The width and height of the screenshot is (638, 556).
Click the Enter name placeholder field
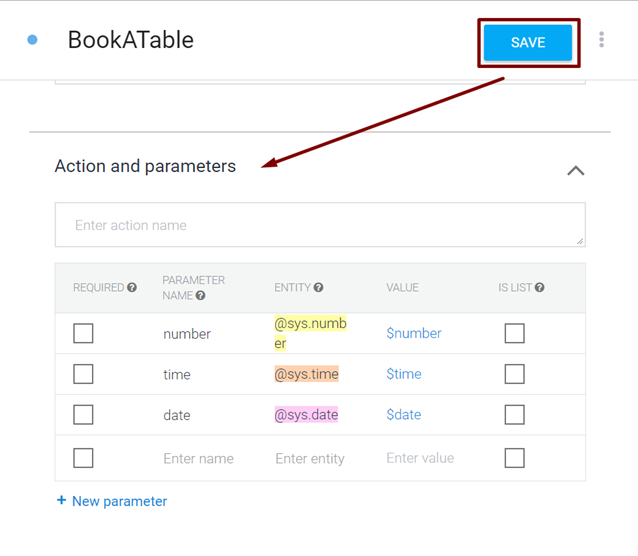pos(198,458)
